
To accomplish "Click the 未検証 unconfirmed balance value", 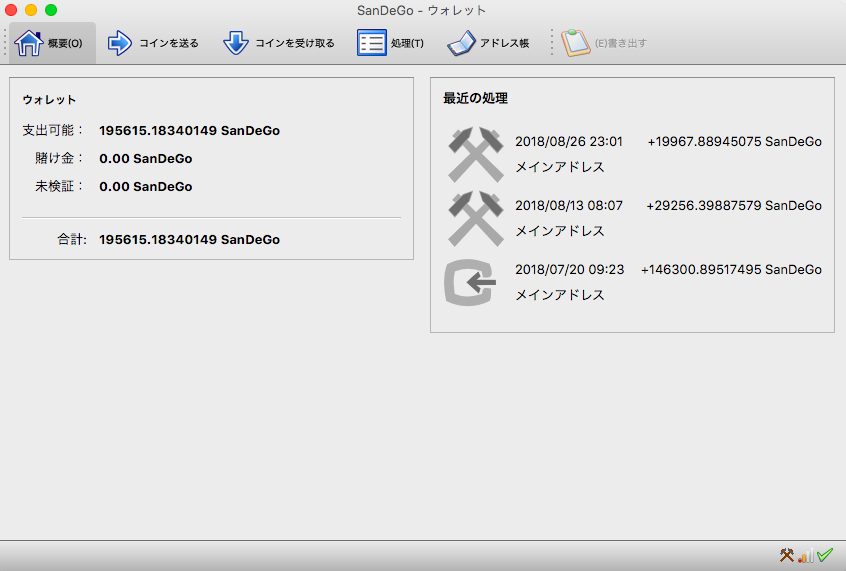I will tap(146, 187).
